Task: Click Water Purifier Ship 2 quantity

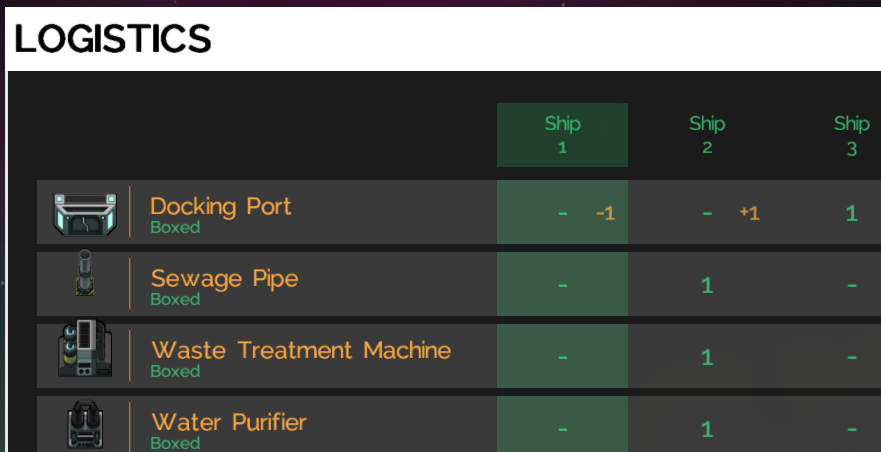Action: (x=707, y=429)
